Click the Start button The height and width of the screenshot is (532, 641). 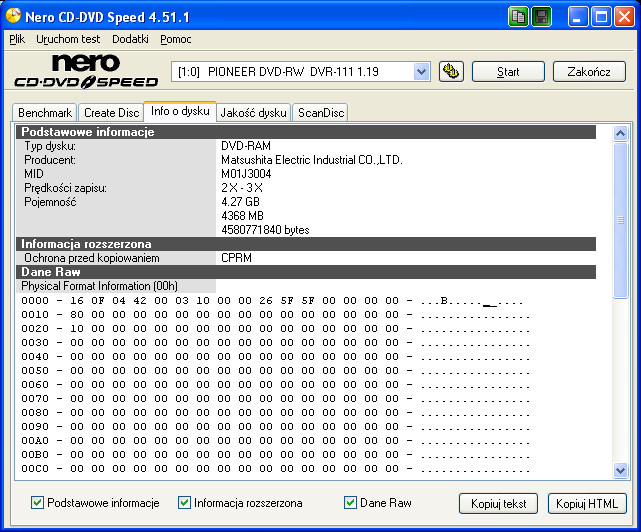[508, 72]
